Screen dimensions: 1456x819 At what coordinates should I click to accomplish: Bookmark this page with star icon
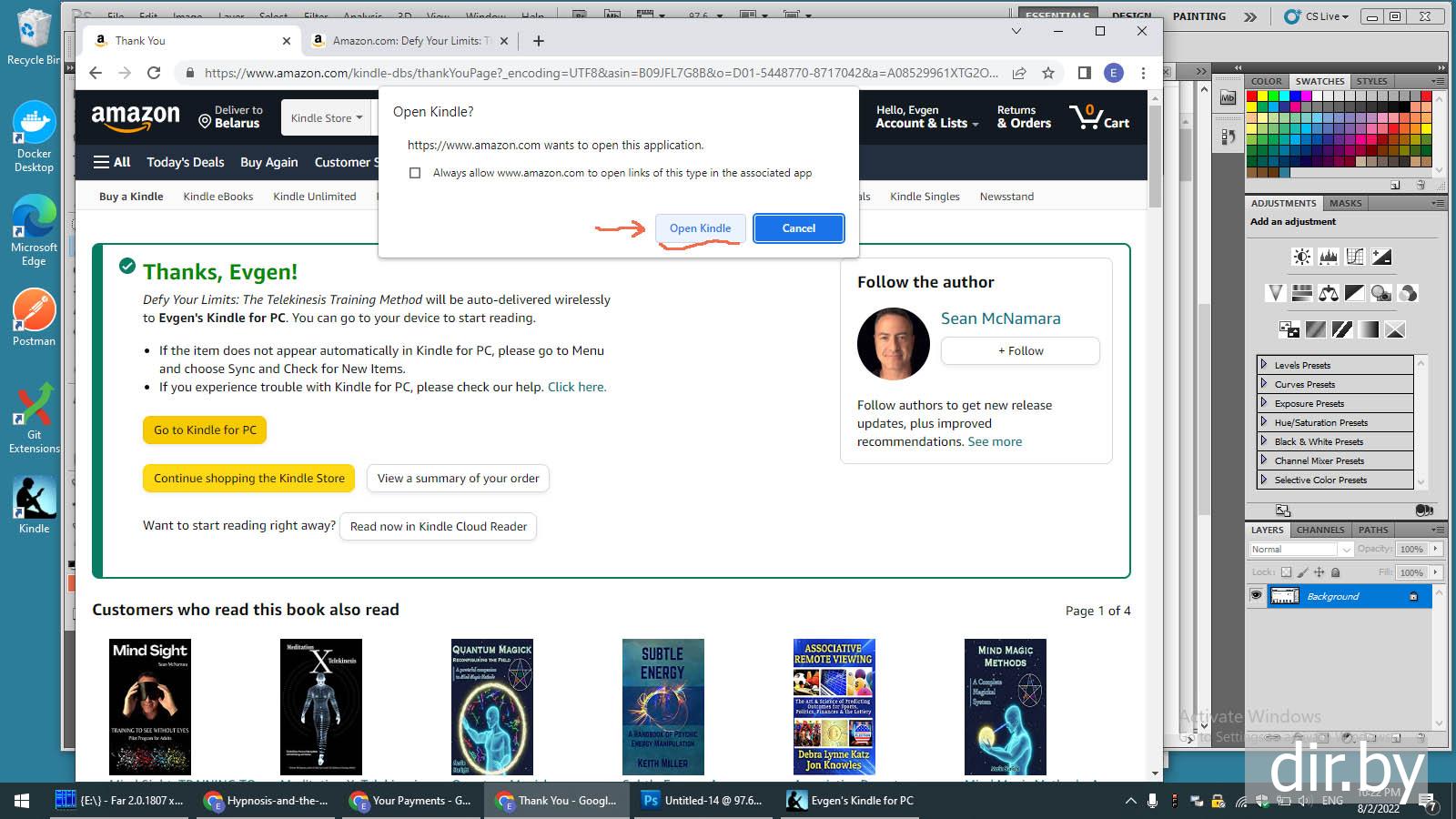click(1048, 73)
